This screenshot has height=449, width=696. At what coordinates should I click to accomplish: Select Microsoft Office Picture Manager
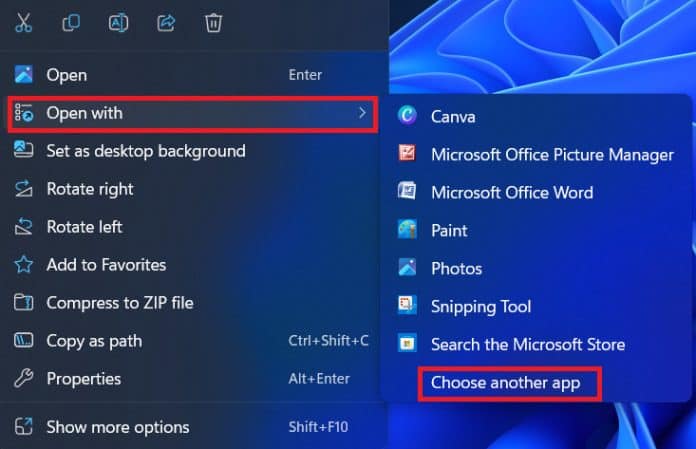pyautogui.click(x=552, y=154)
